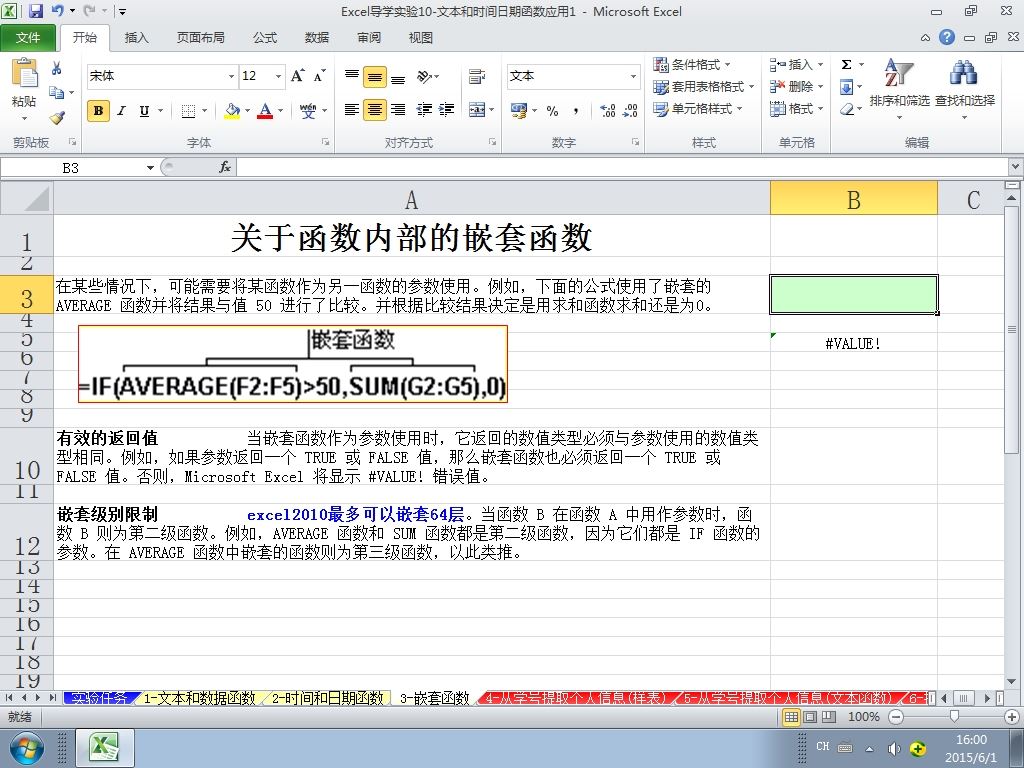Image resolution: width=1024 pixels, height=768 pixels.
Task: Open the 1-文本和数据函数 sheet tab
Action: pyautogui.click(x=199, y=698)
